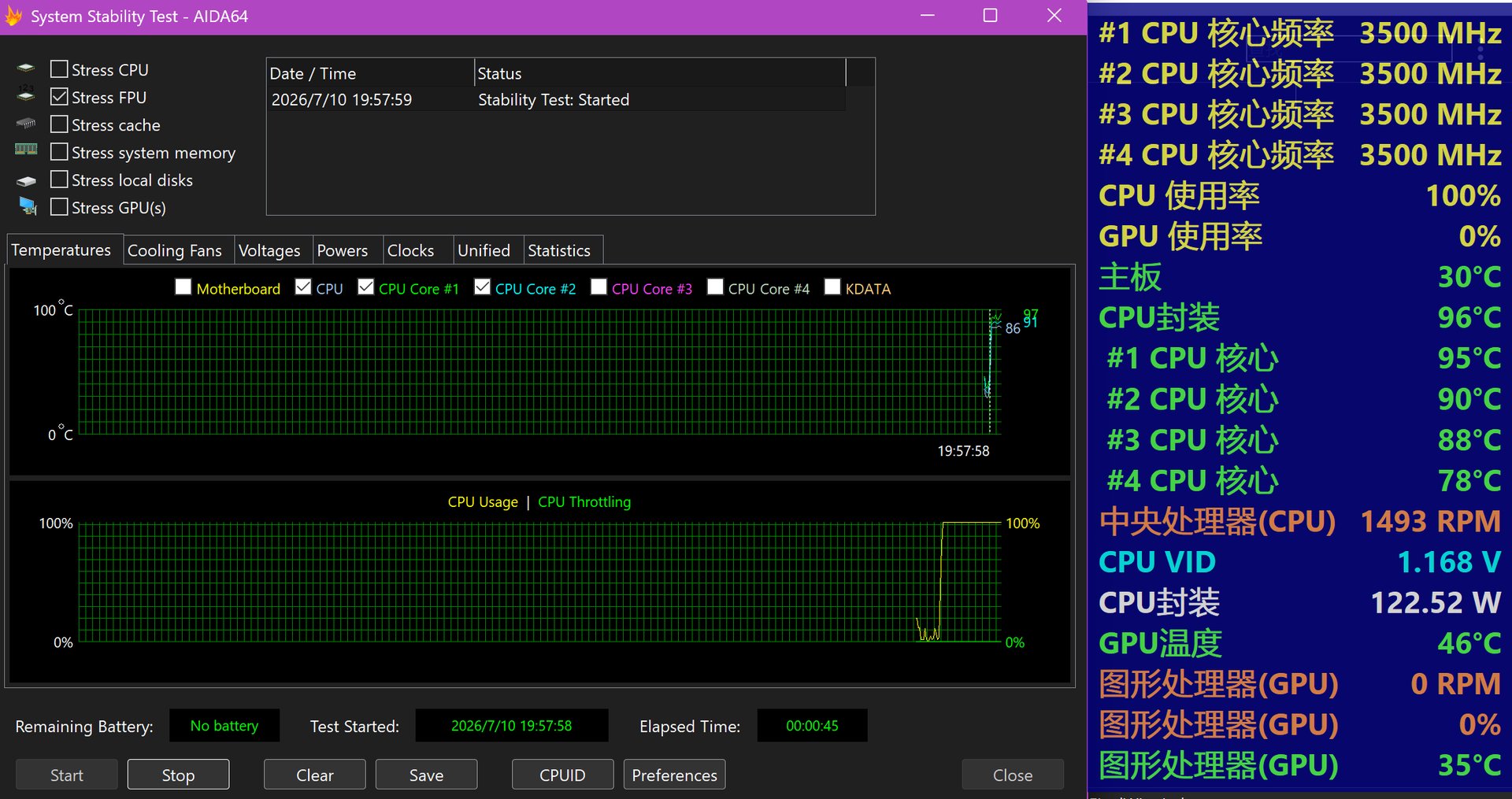Show the Motherboard temperature line
The height and width of the screenshot is (799, 1512).
(x=183, y=287)
